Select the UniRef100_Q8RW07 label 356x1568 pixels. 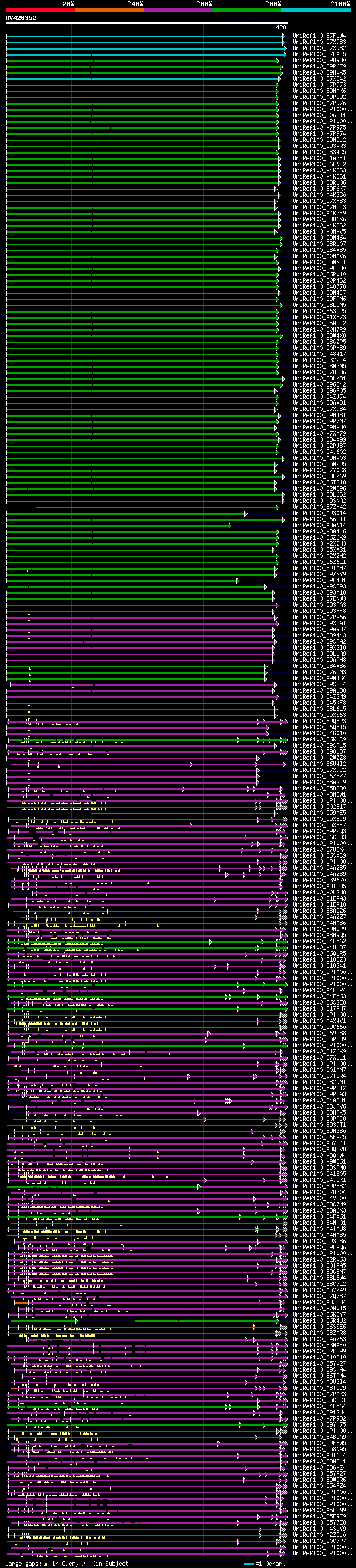pos(319,244)
